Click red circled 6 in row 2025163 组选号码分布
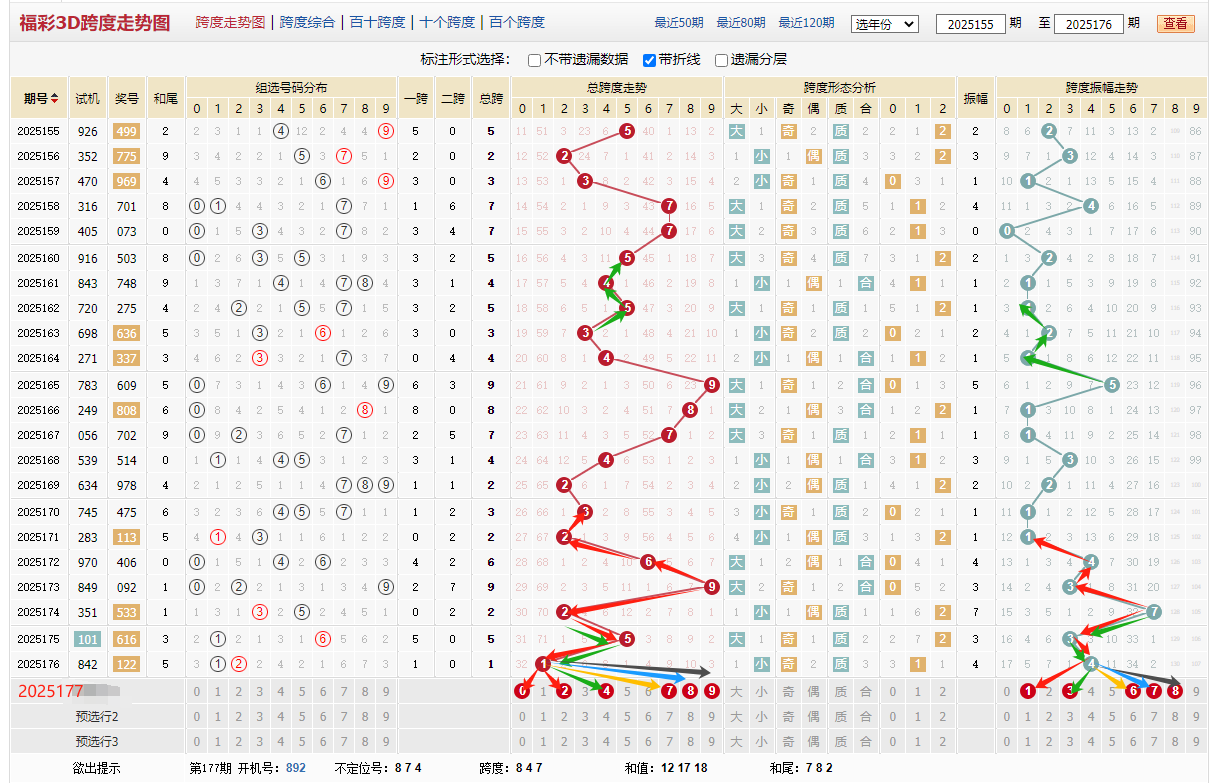The image size is (1210, 783). (x=322, y=333)
